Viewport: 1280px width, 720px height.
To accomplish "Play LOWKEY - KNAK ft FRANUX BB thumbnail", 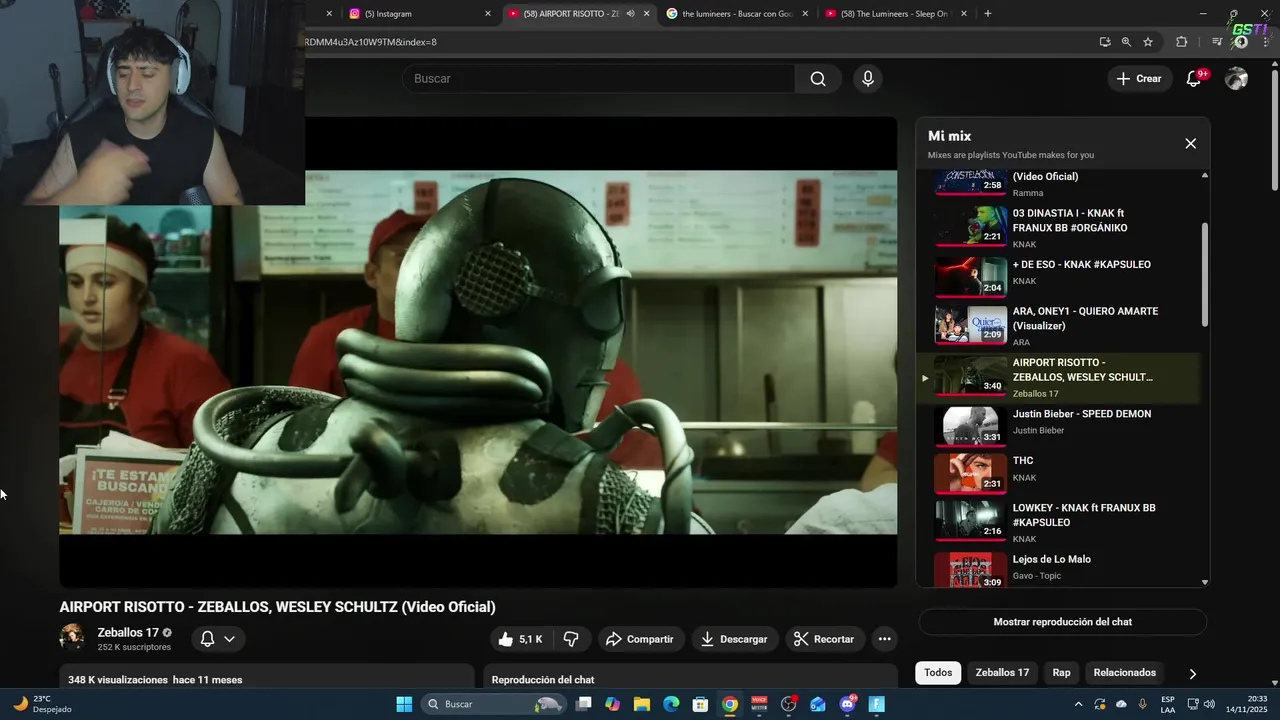I will pos(971,520).
